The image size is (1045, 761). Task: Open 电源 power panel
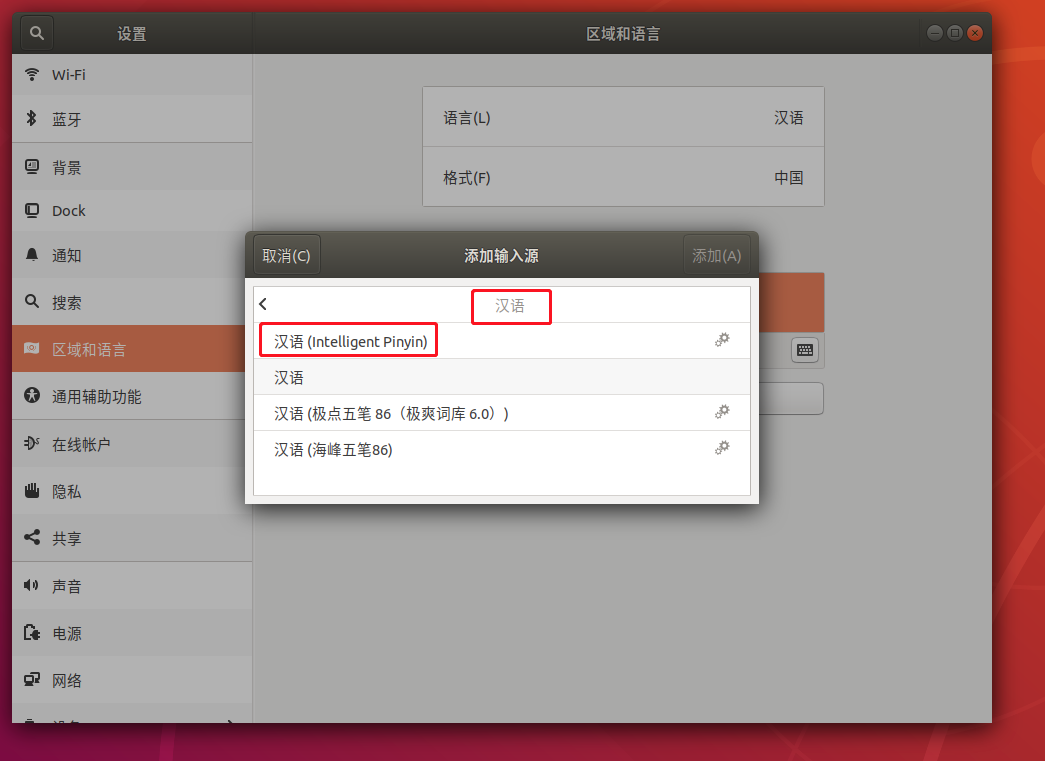(x=132, y=632)
